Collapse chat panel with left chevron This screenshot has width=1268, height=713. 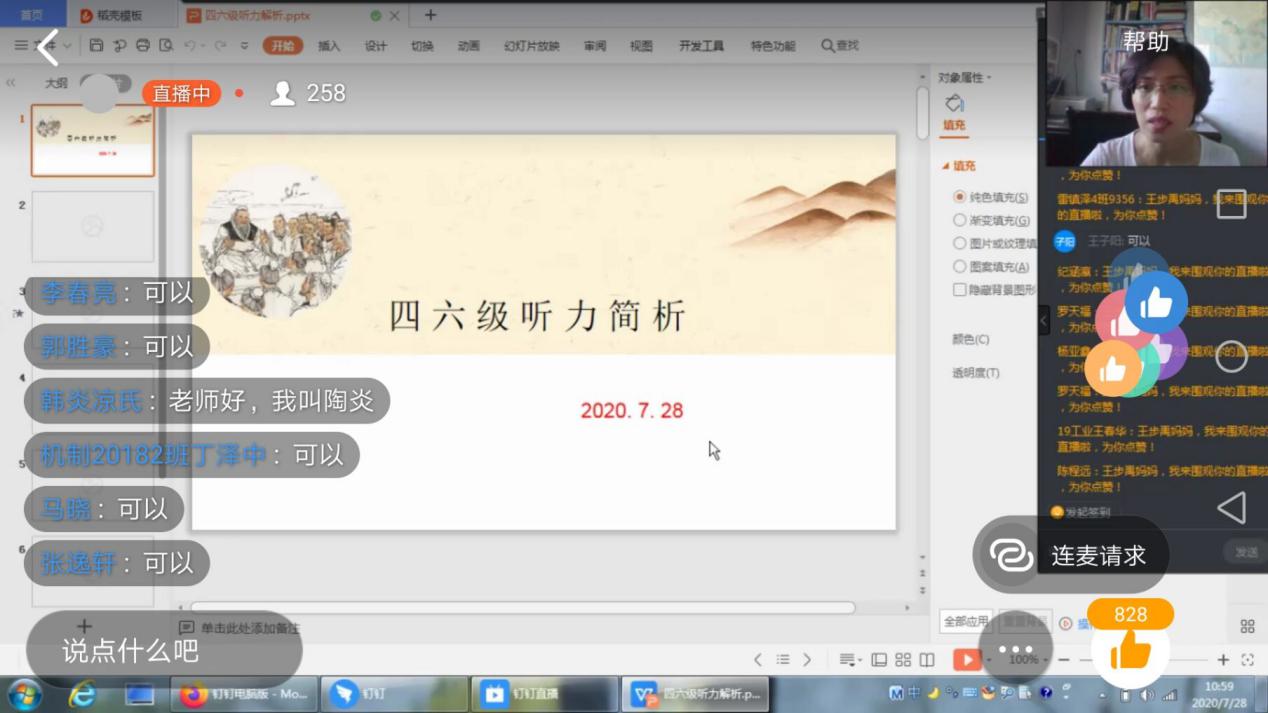1043,321
